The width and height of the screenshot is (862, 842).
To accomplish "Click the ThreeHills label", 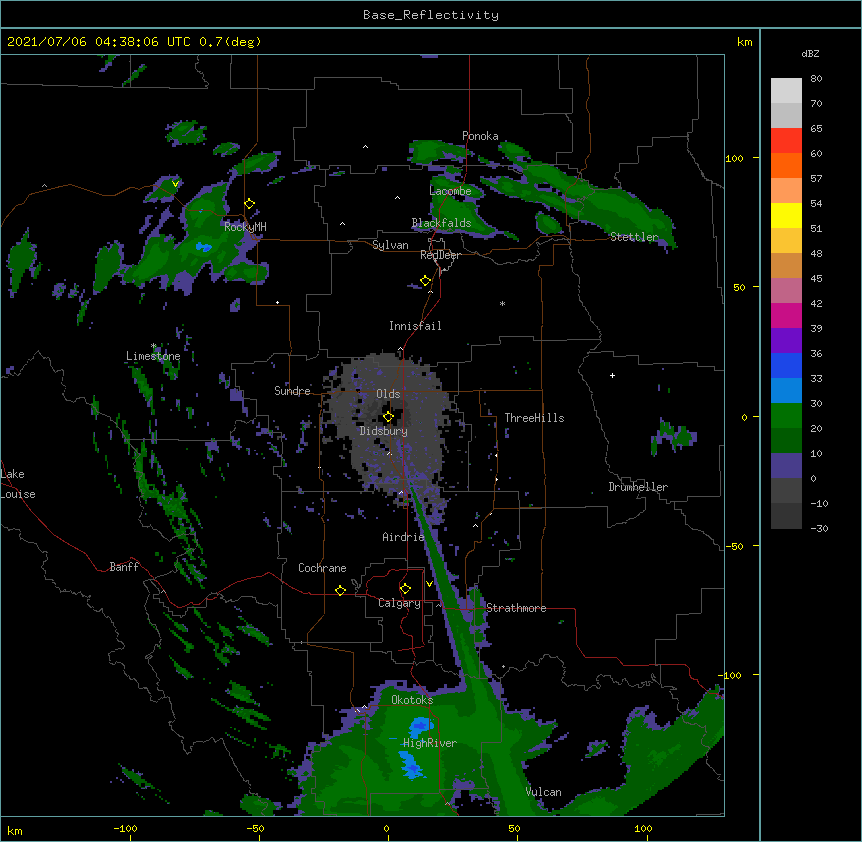I will (x=534, y=418).
